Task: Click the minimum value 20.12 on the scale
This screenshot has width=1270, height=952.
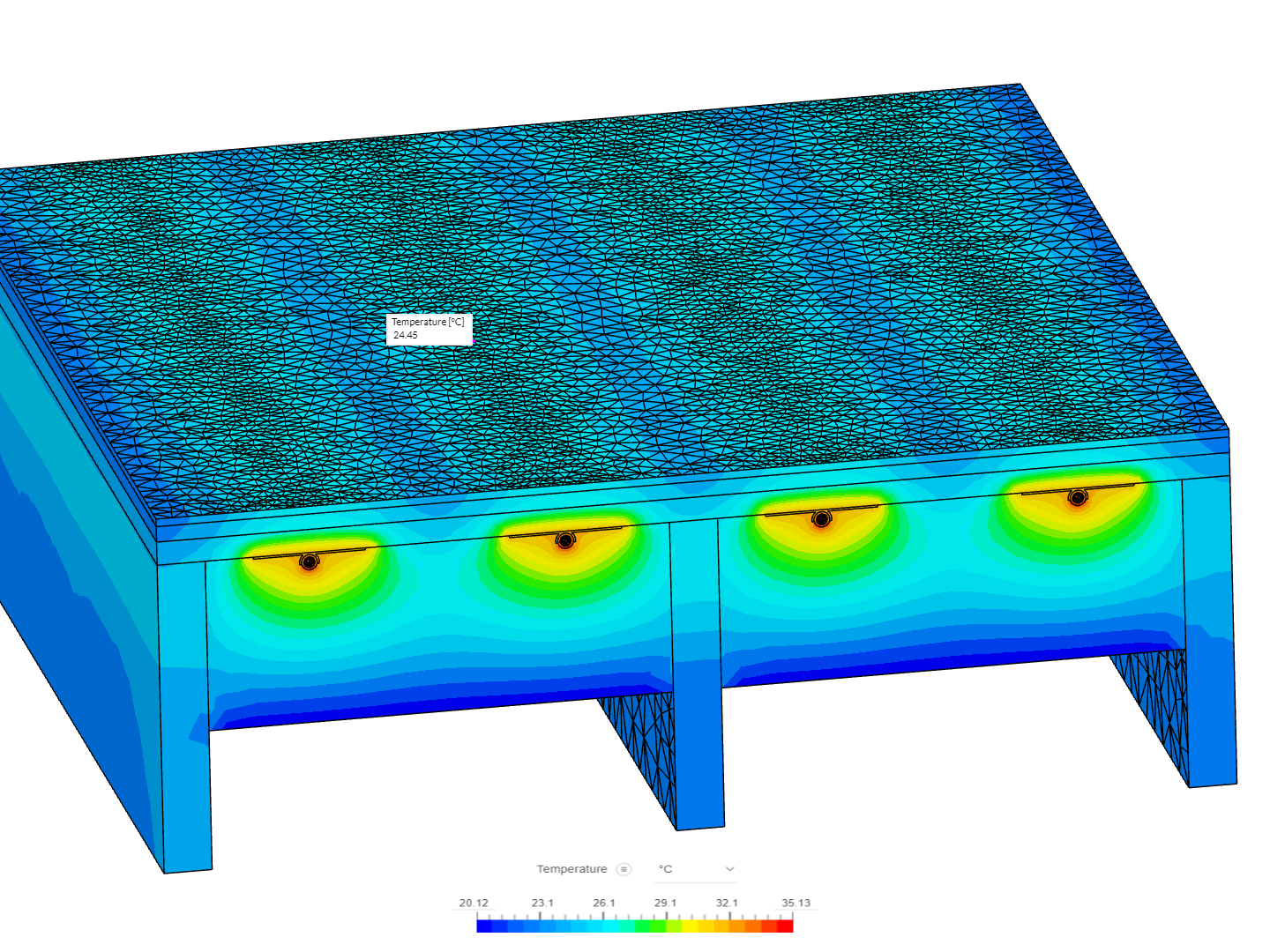Action: pos(474,902)
